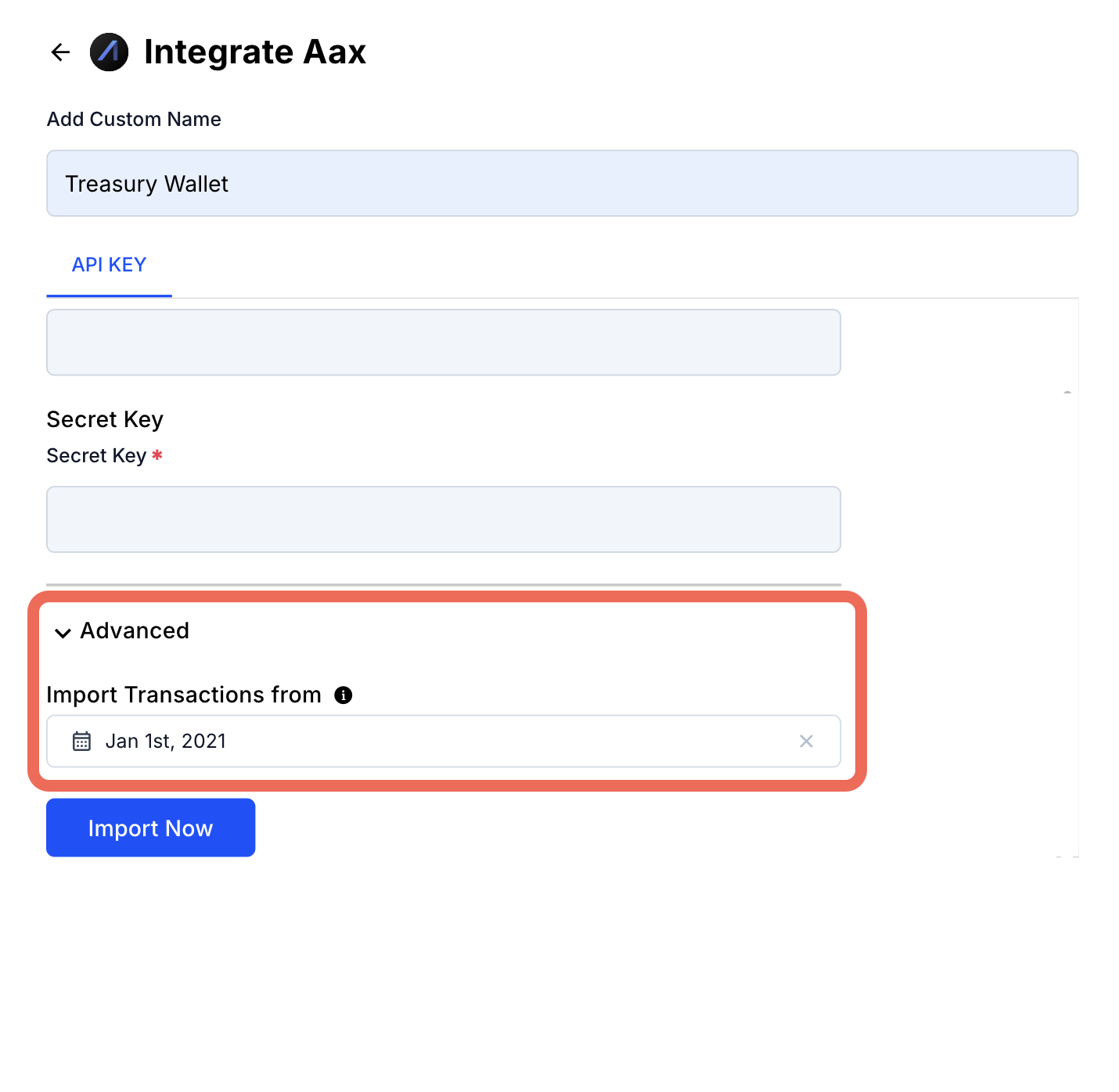The width and height of the screenshot is (1119, 1092).
Task: Click the required Secret Key field label
Action: coord(96,455)
